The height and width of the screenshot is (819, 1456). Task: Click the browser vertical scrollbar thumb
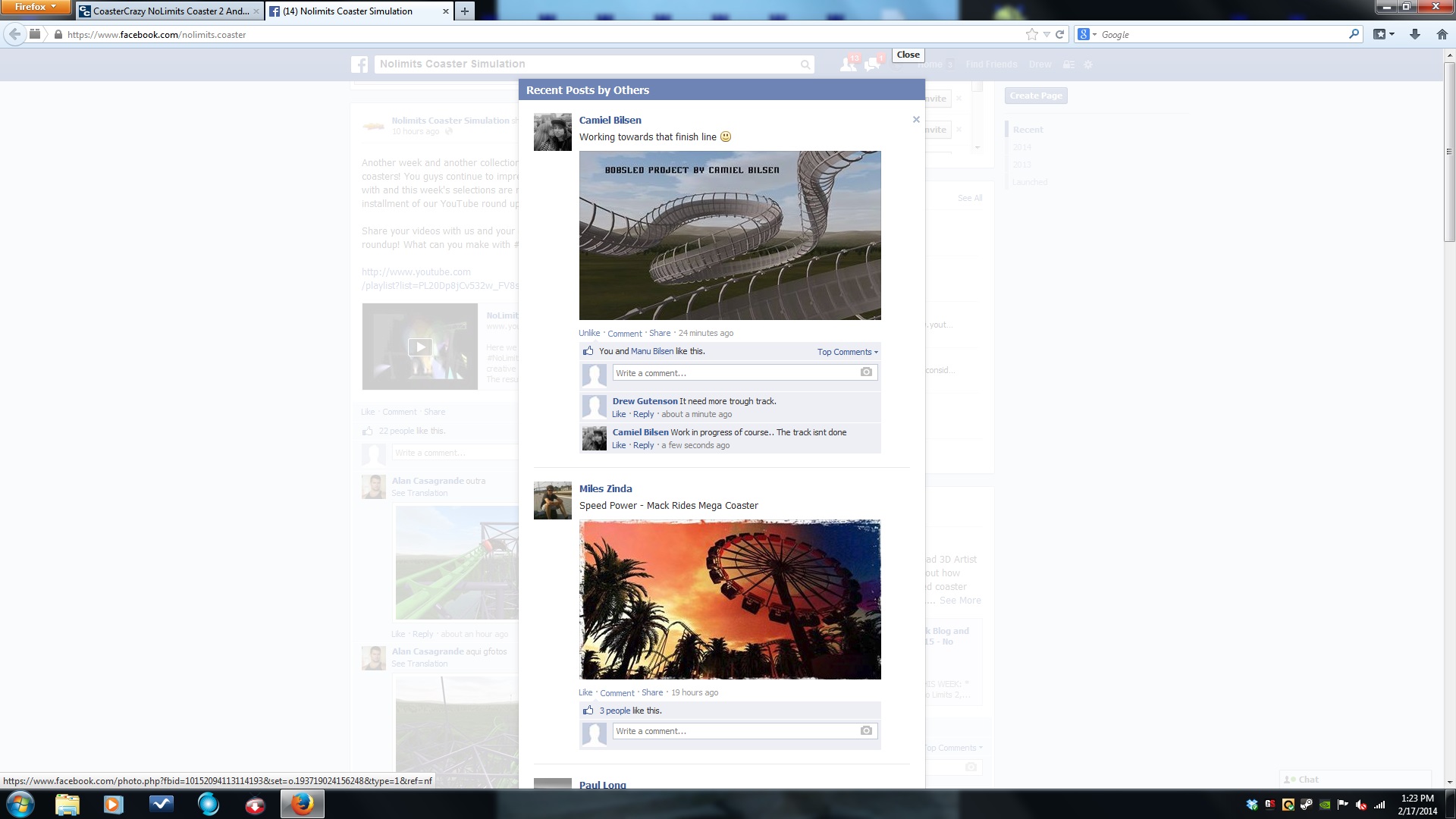click(1449, 152)
